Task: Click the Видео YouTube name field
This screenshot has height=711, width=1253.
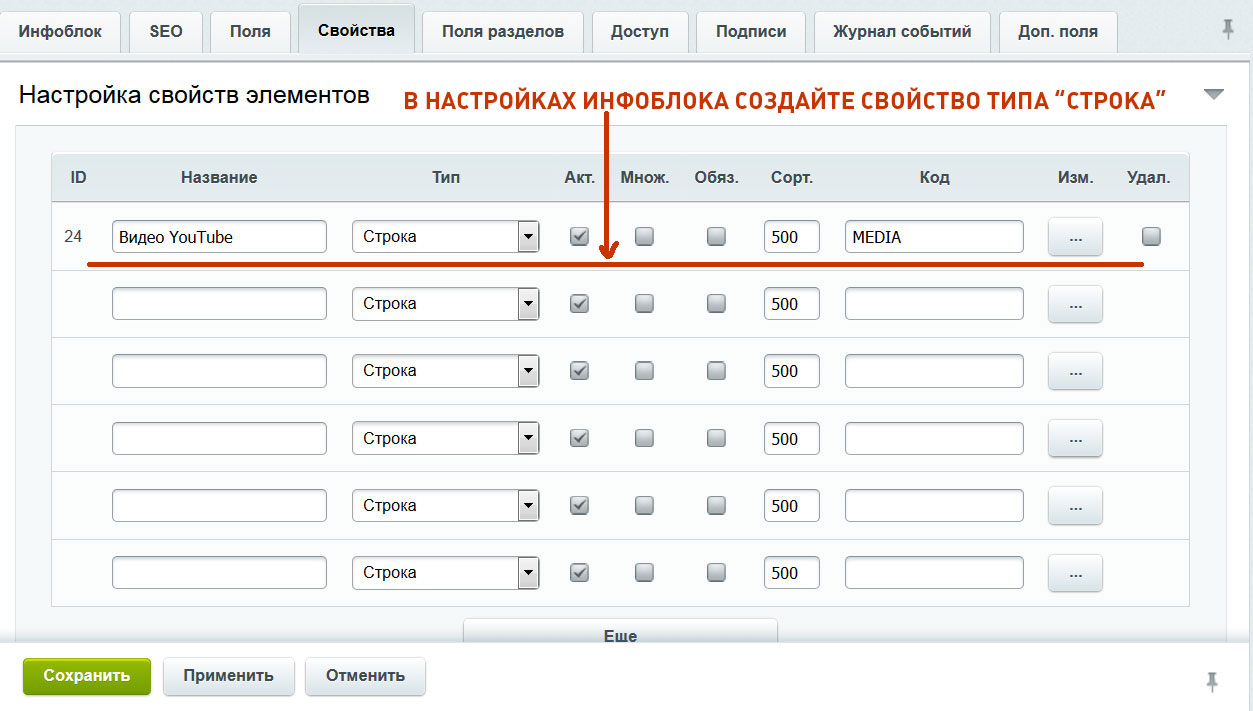Action: 219,237
